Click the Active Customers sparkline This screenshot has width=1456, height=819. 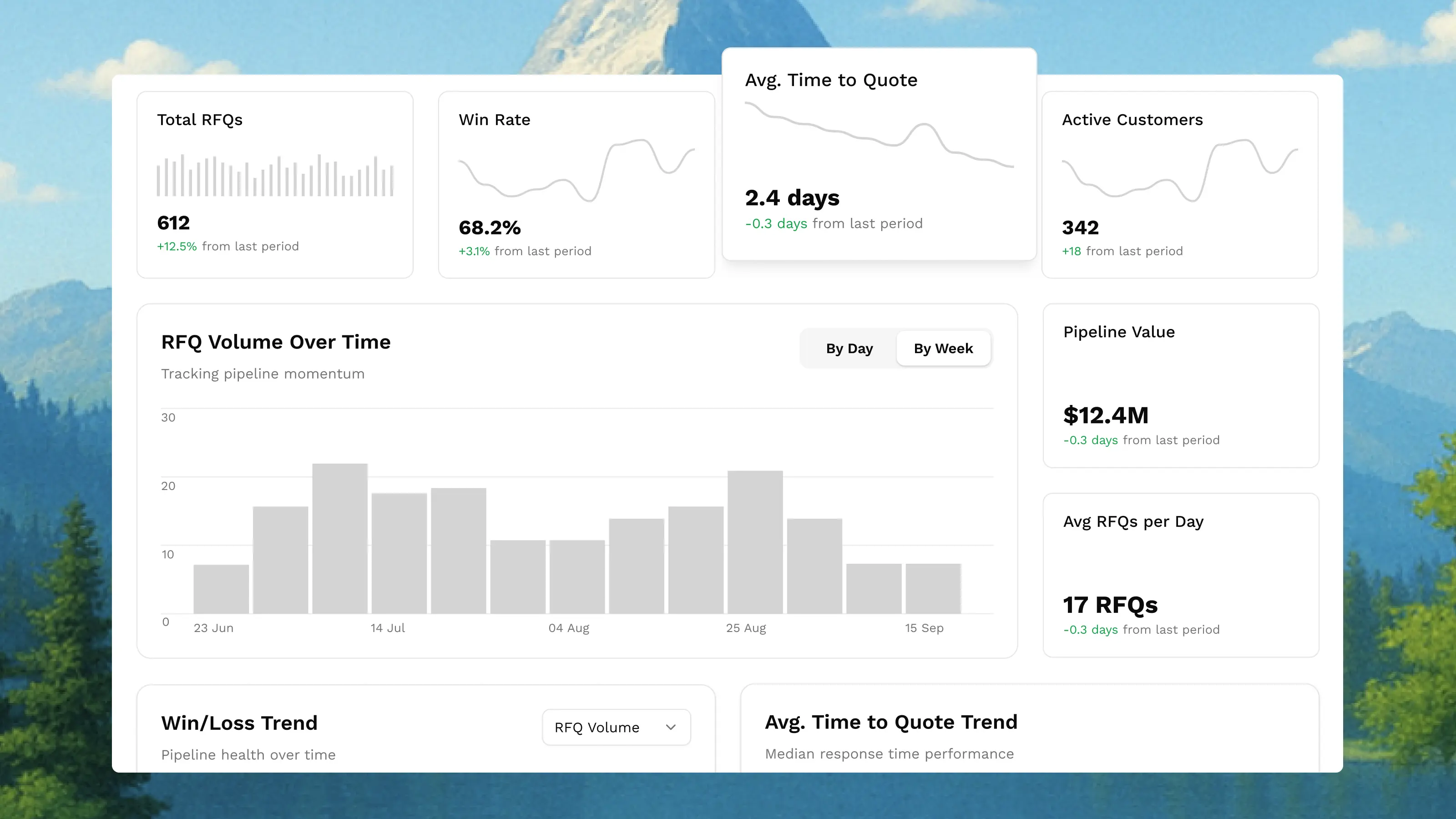1180,170
